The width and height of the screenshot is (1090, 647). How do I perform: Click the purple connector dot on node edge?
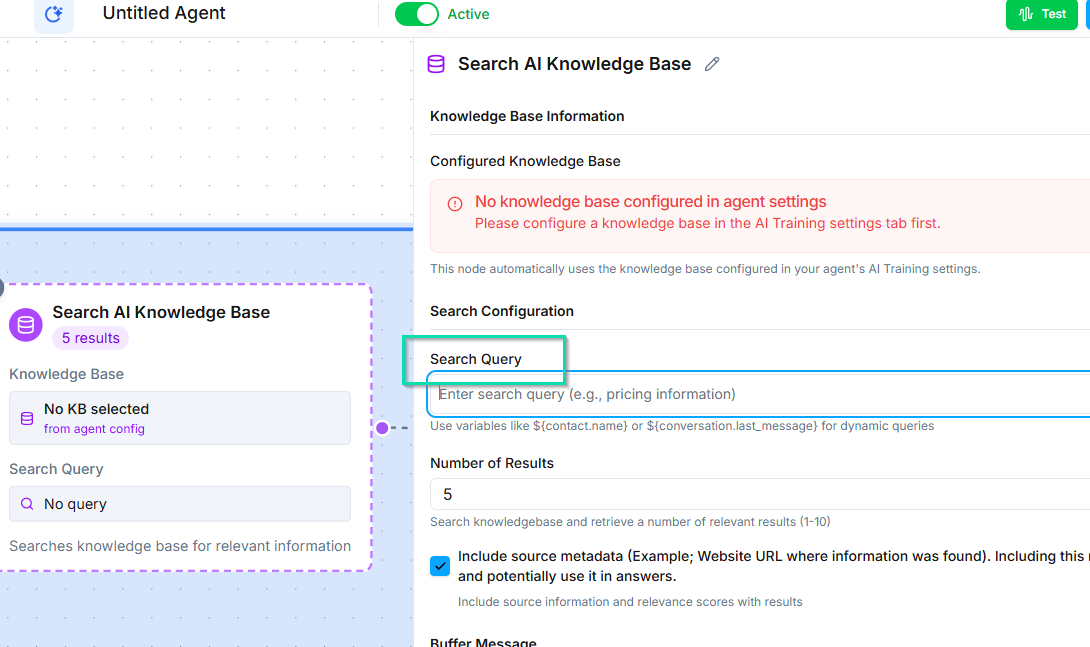click(382, 428)
